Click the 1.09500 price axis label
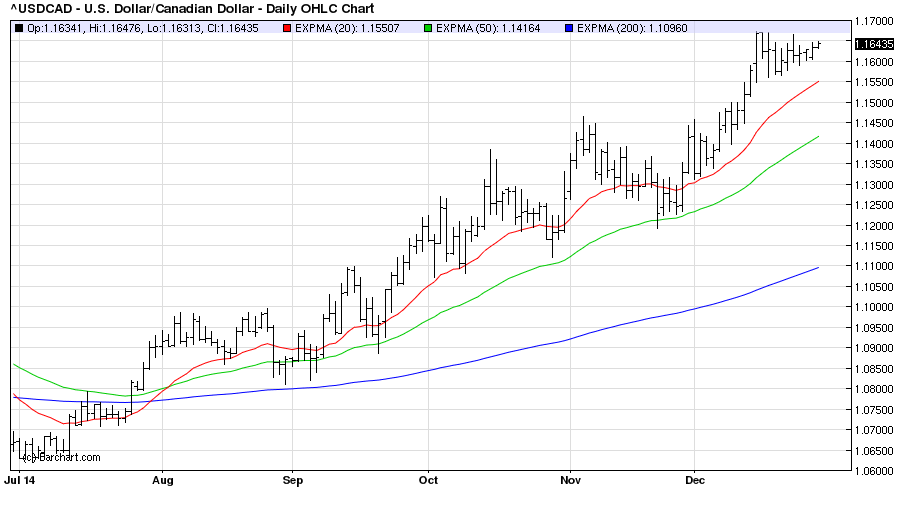This screenshot has width=900, height=511. [x=874, y=328]
